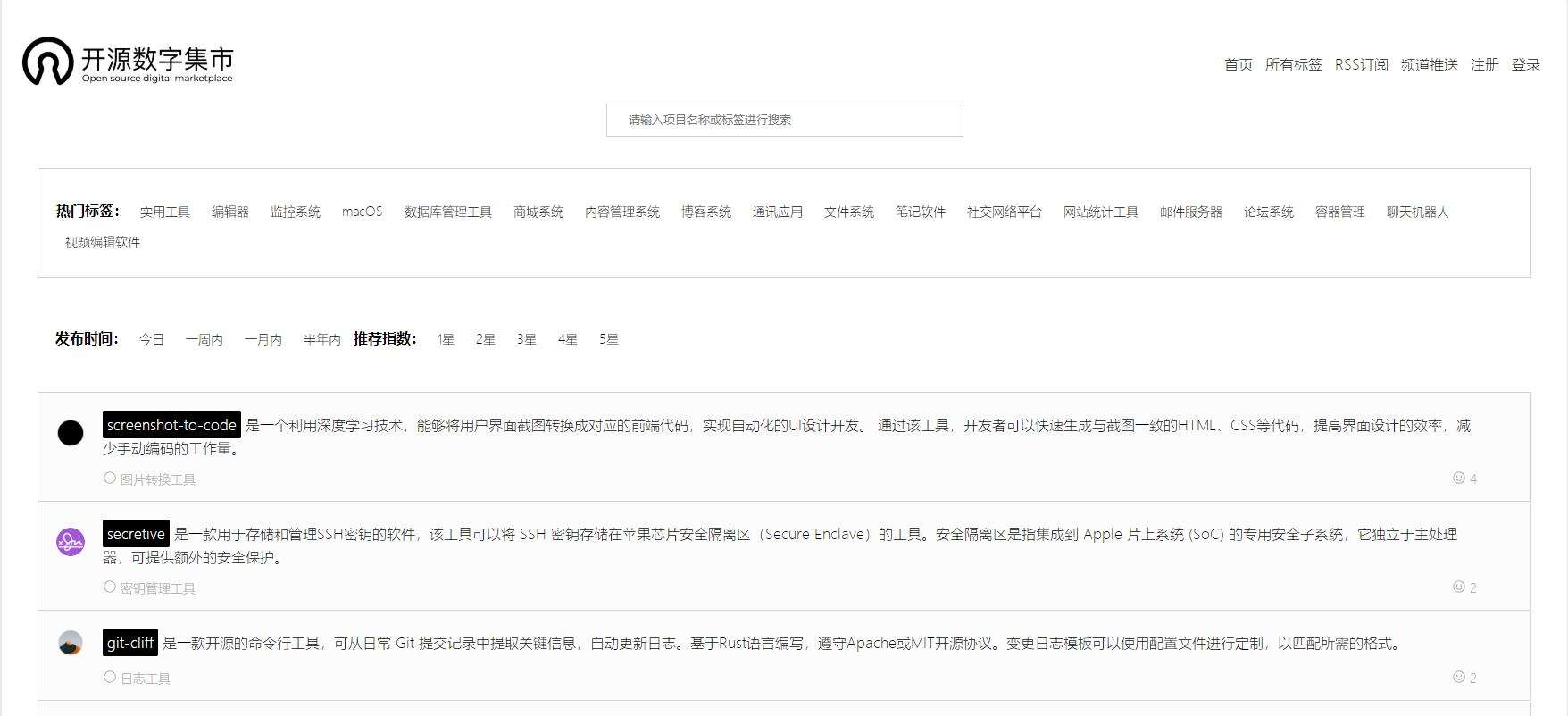
Task: Filter by publish time 一周内
Action: (204, 339)
